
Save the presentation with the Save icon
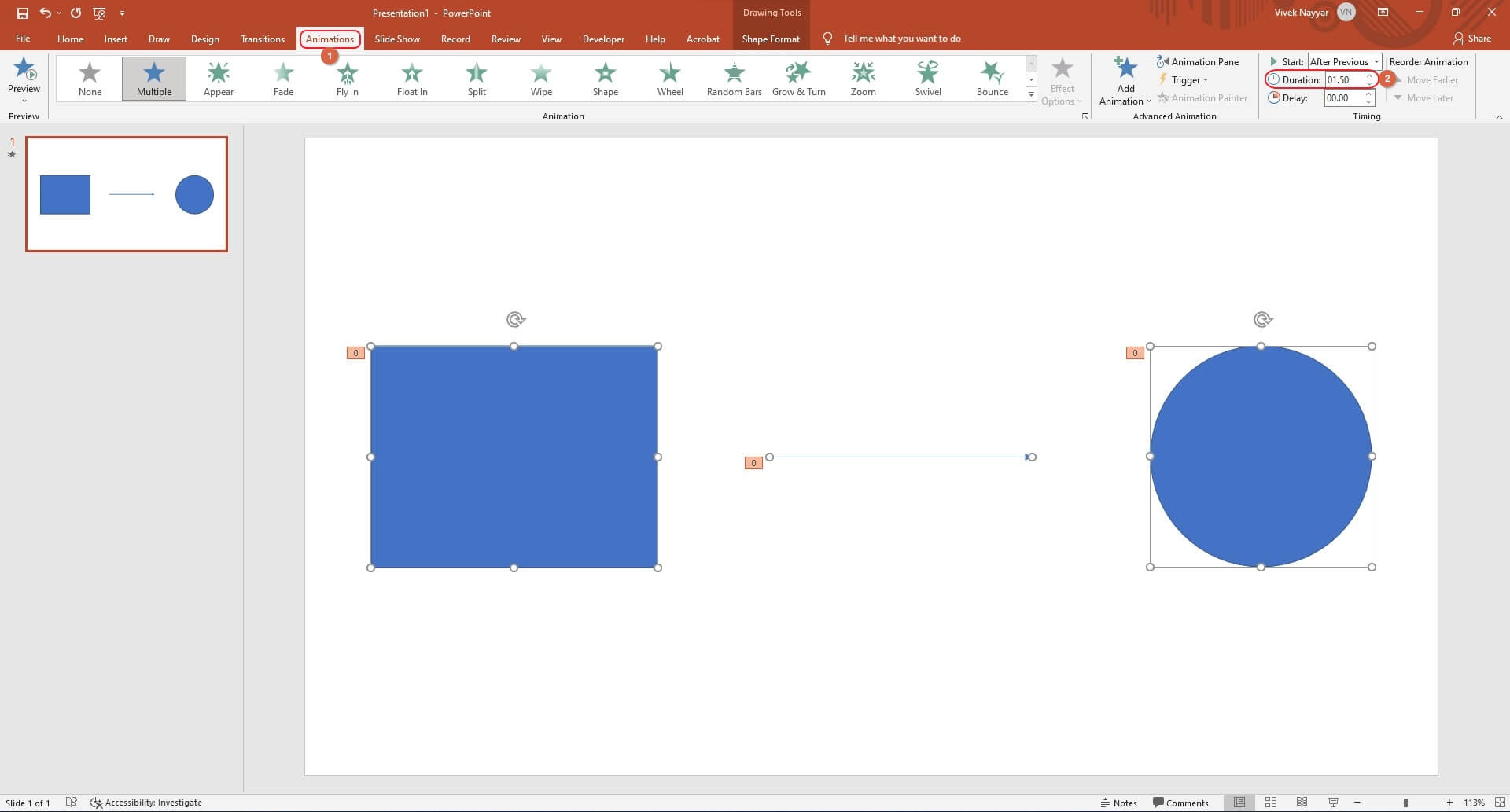(x=22, y=13)
